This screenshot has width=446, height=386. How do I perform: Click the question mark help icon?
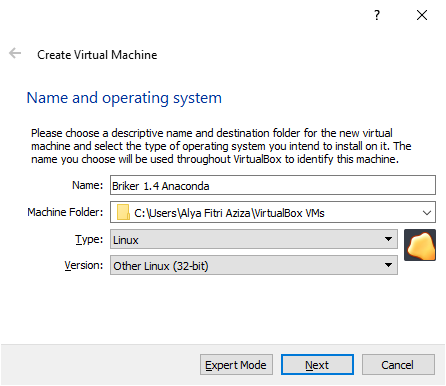(377, 15)
